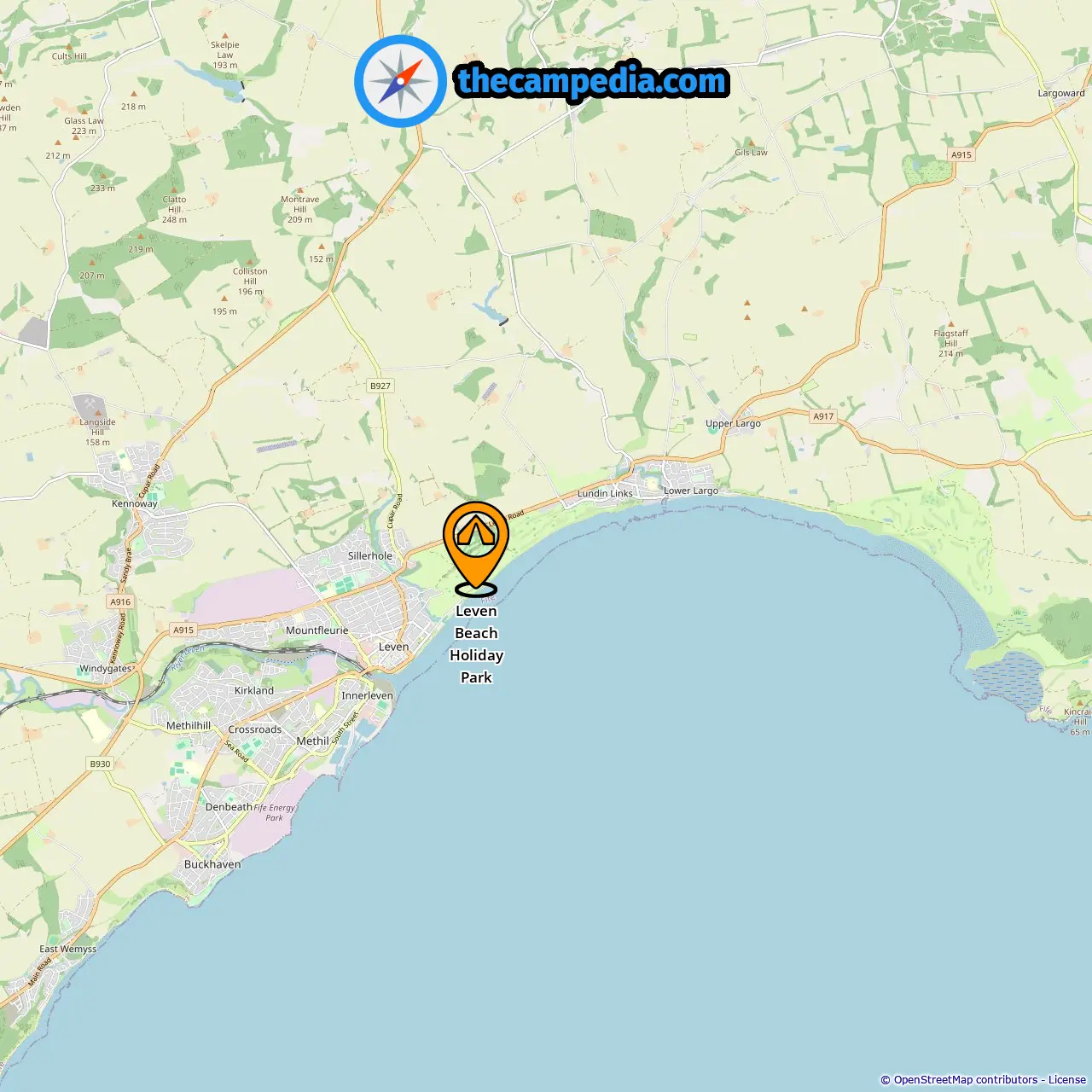Click the A916 road shield
This screenshot has width=1092, height=1092.
tap(120, 601)
